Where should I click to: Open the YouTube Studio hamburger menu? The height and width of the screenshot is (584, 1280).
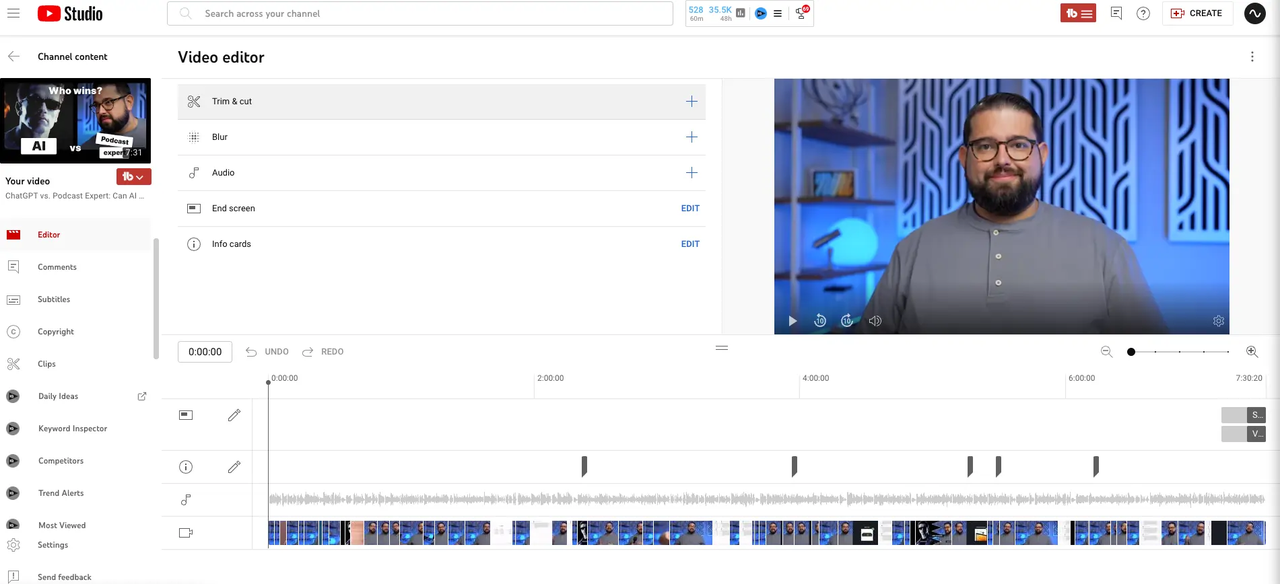pyautogui.click(x=14, y=13)
